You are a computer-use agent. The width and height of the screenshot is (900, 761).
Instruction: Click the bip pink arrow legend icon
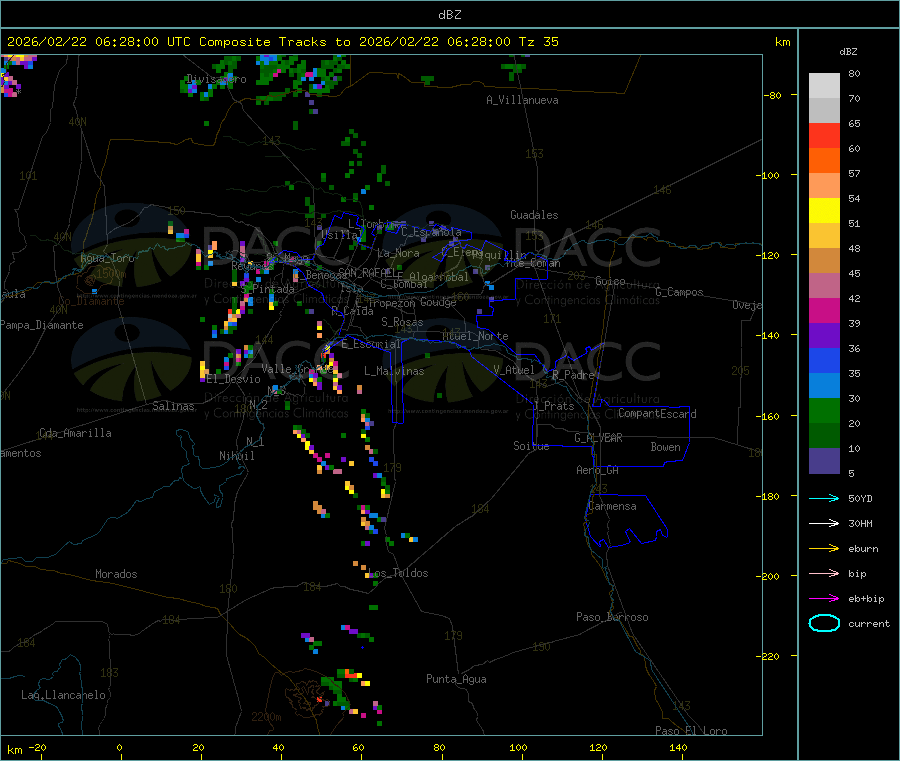824,573
